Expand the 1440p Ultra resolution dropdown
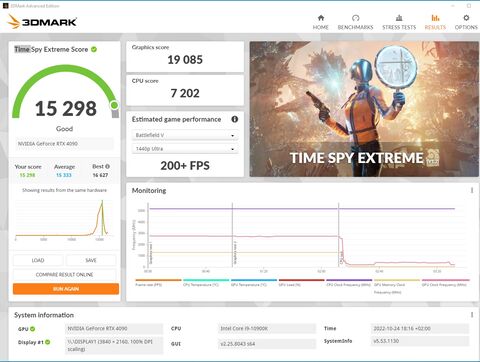Viewport: 480px width, 362px height. (185, 149)
